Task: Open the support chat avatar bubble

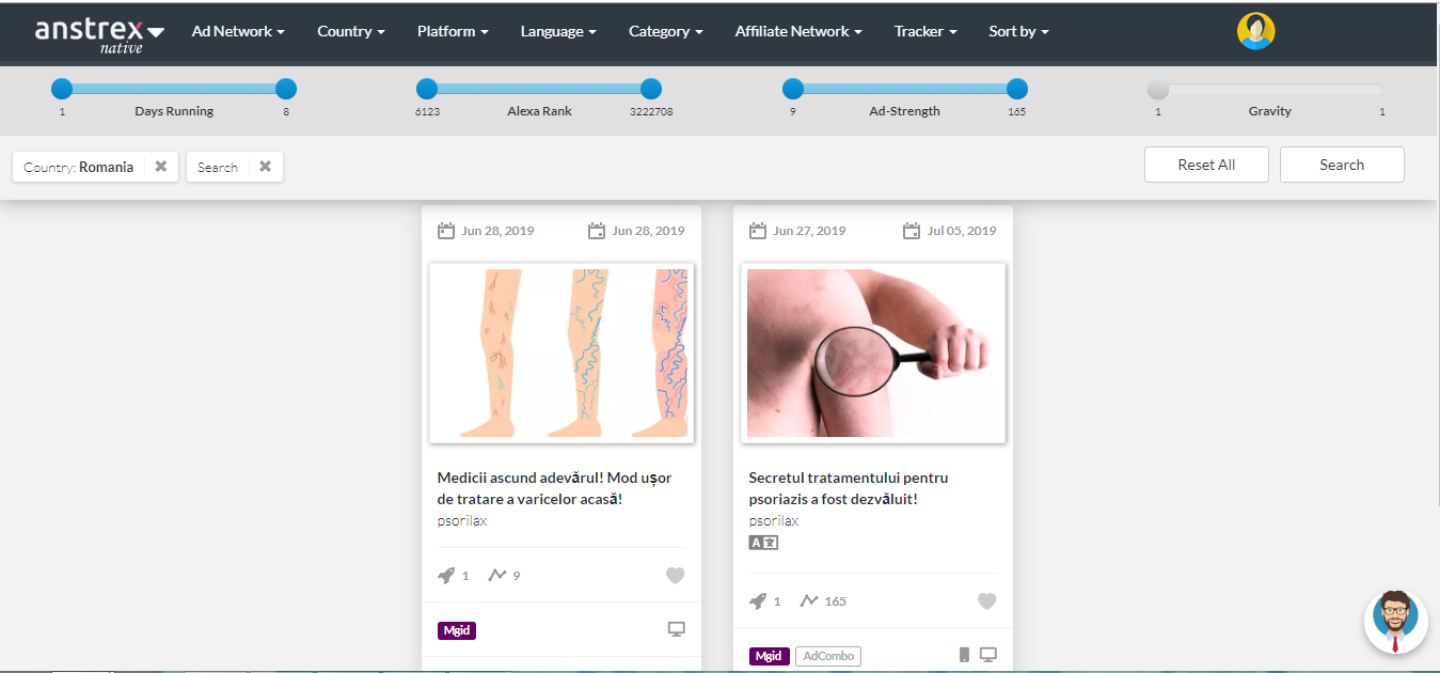Action: point(1395,621)
